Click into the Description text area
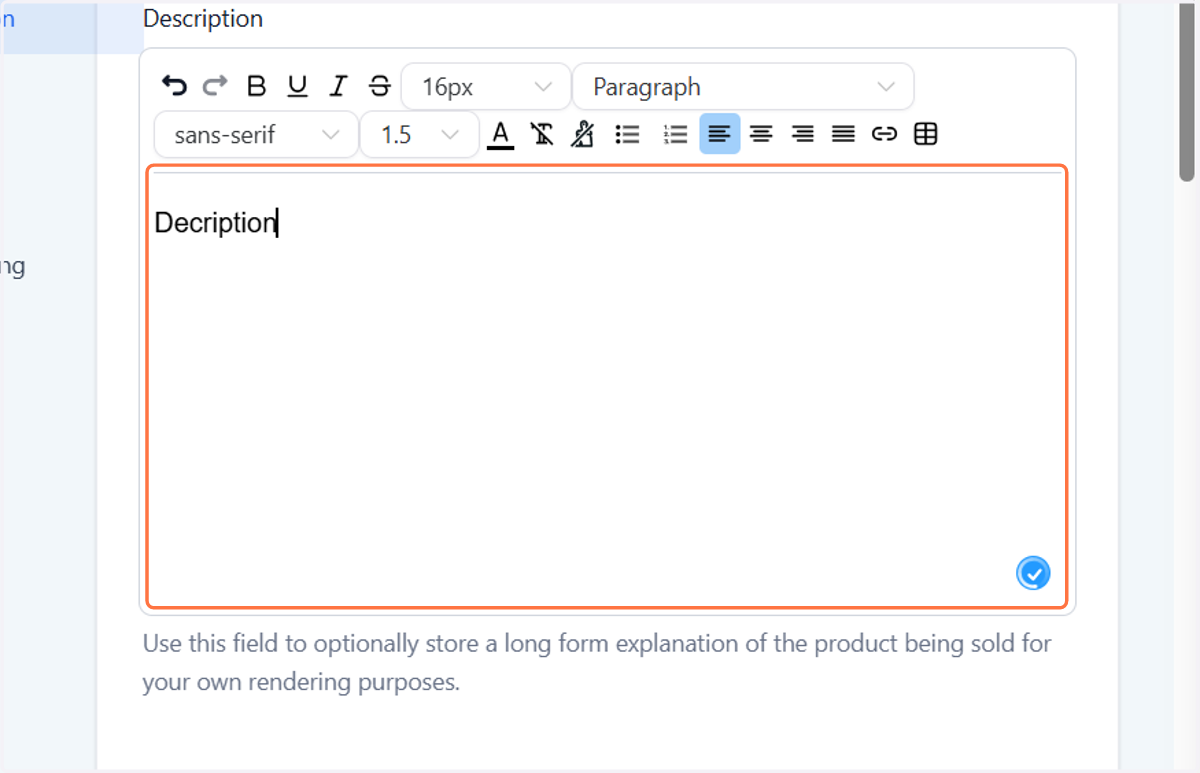This screenshot has height=773, width=1200. point(607,386)
